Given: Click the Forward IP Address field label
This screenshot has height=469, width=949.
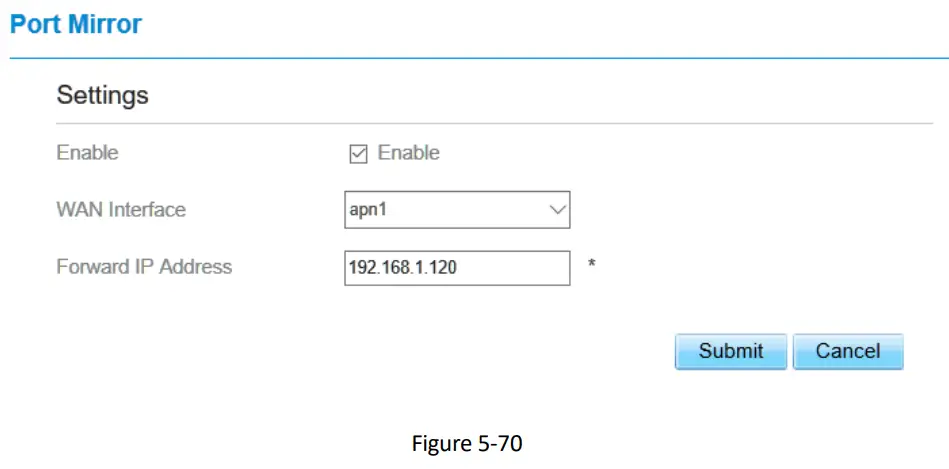Looking at the screenshot, I should click(144, 267).
